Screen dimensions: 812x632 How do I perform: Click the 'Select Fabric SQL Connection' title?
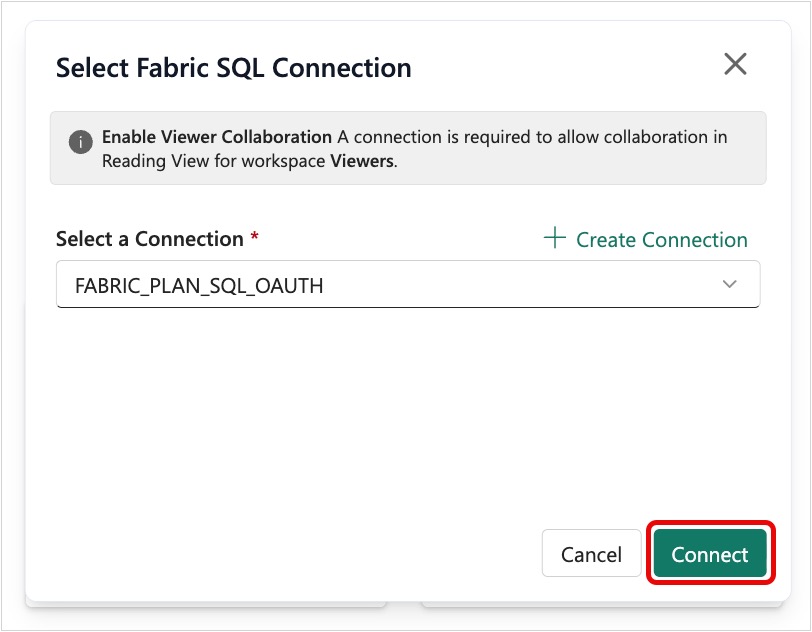234,68
